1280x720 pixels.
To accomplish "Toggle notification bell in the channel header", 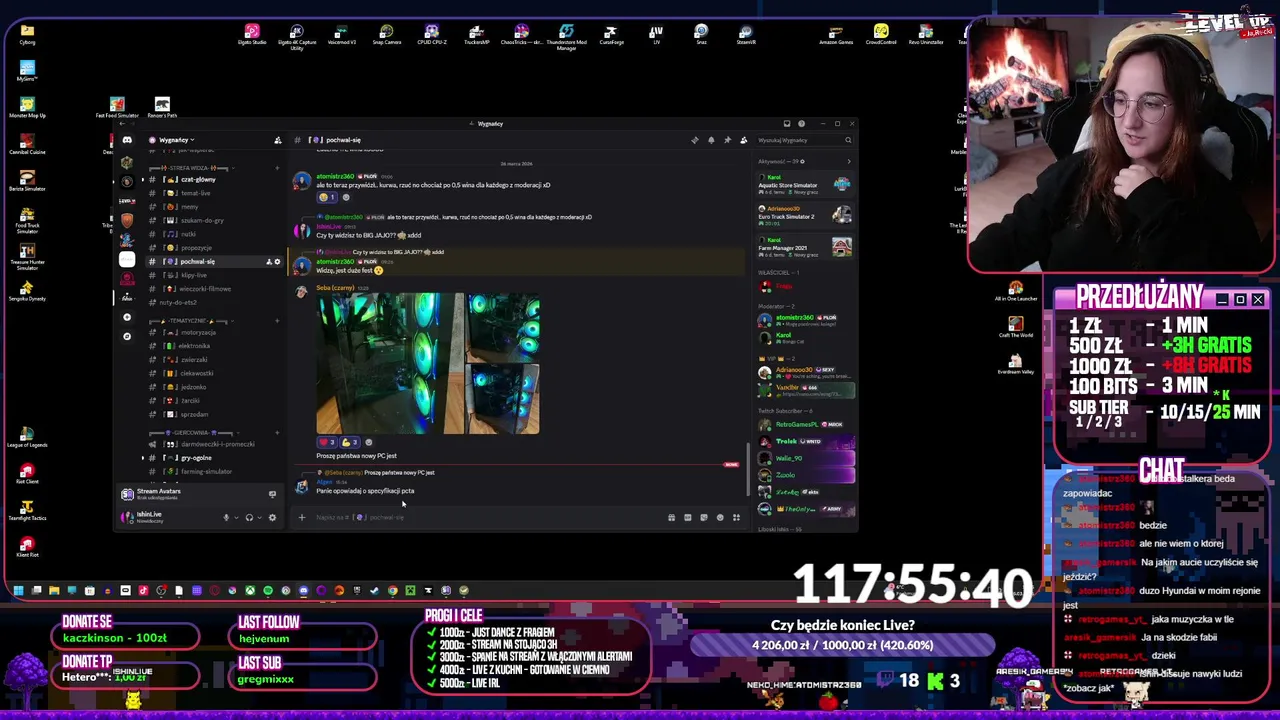I will point(711,140).
